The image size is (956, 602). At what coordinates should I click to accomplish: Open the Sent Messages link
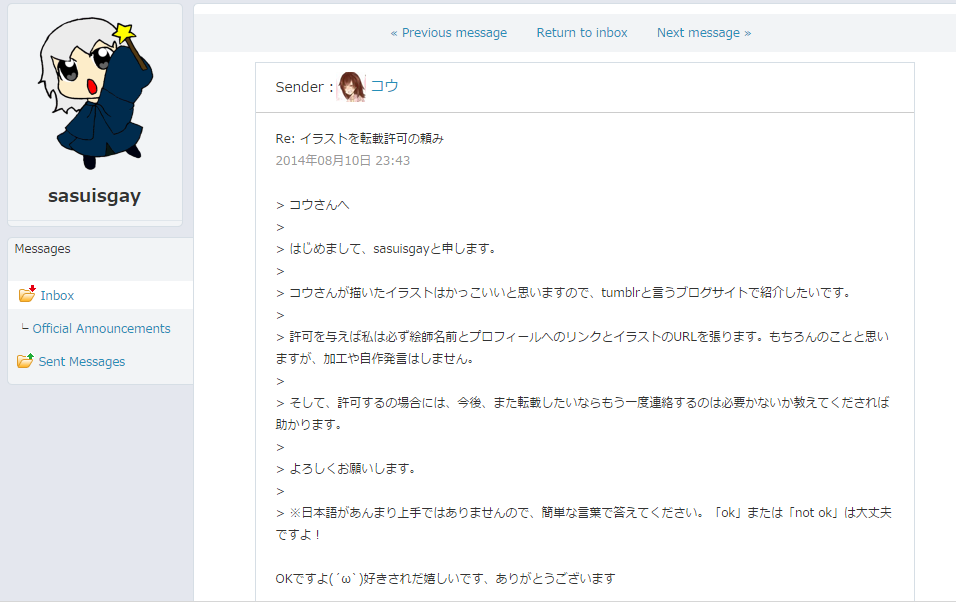tap(82, 362)
